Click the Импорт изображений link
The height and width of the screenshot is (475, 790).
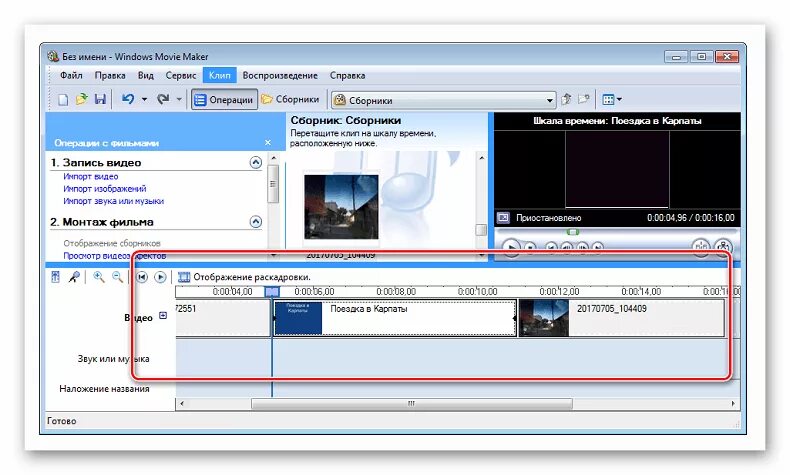tap(105, 189)
